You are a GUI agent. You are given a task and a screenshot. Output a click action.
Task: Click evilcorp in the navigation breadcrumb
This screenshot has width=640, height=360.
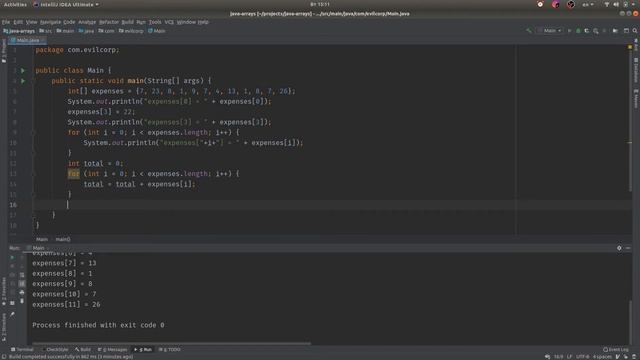131,31
